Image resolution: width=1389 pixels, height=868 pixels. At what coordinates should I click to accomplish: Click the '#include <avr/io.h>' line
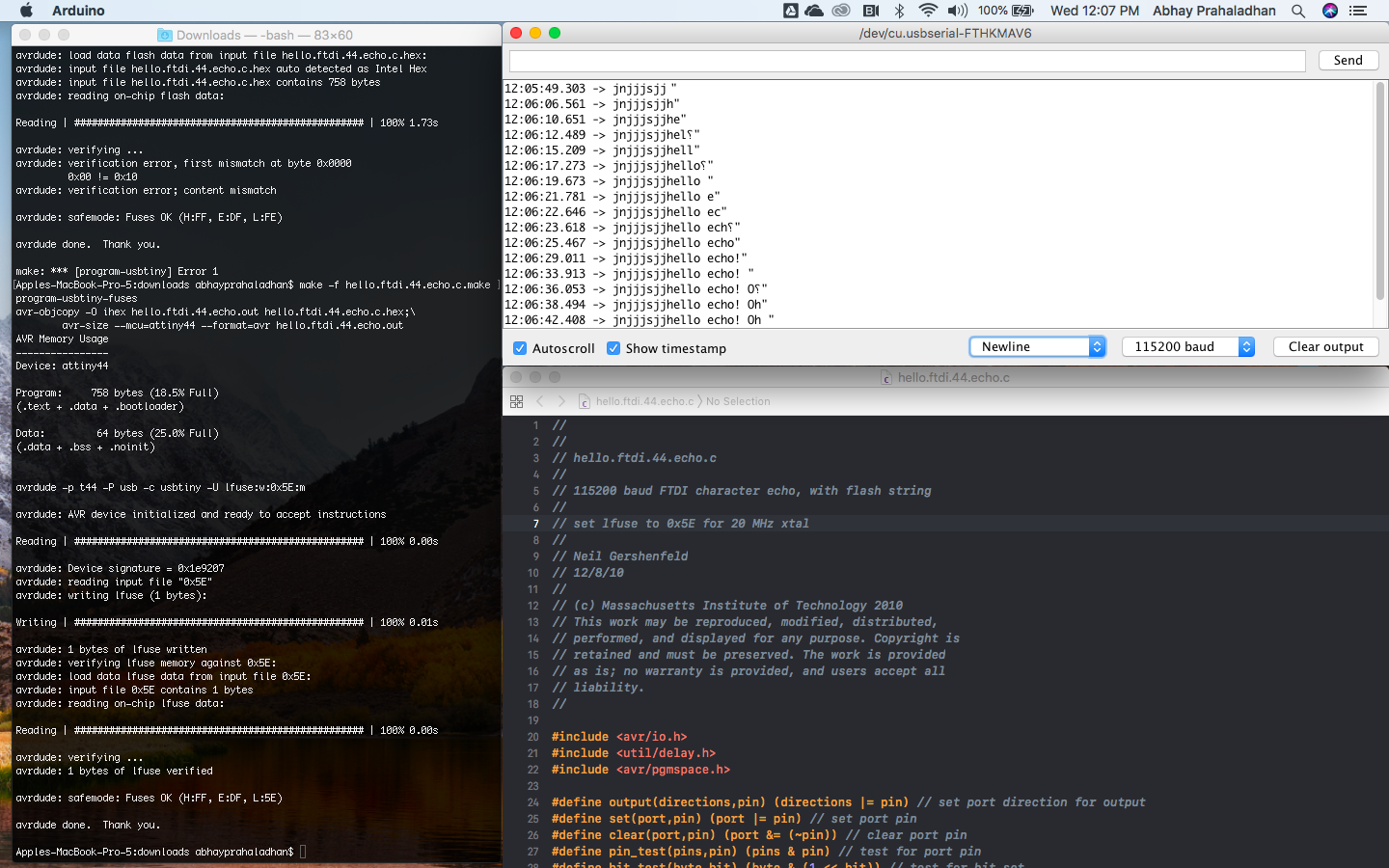pyautogui.click(x=619, y=737)
